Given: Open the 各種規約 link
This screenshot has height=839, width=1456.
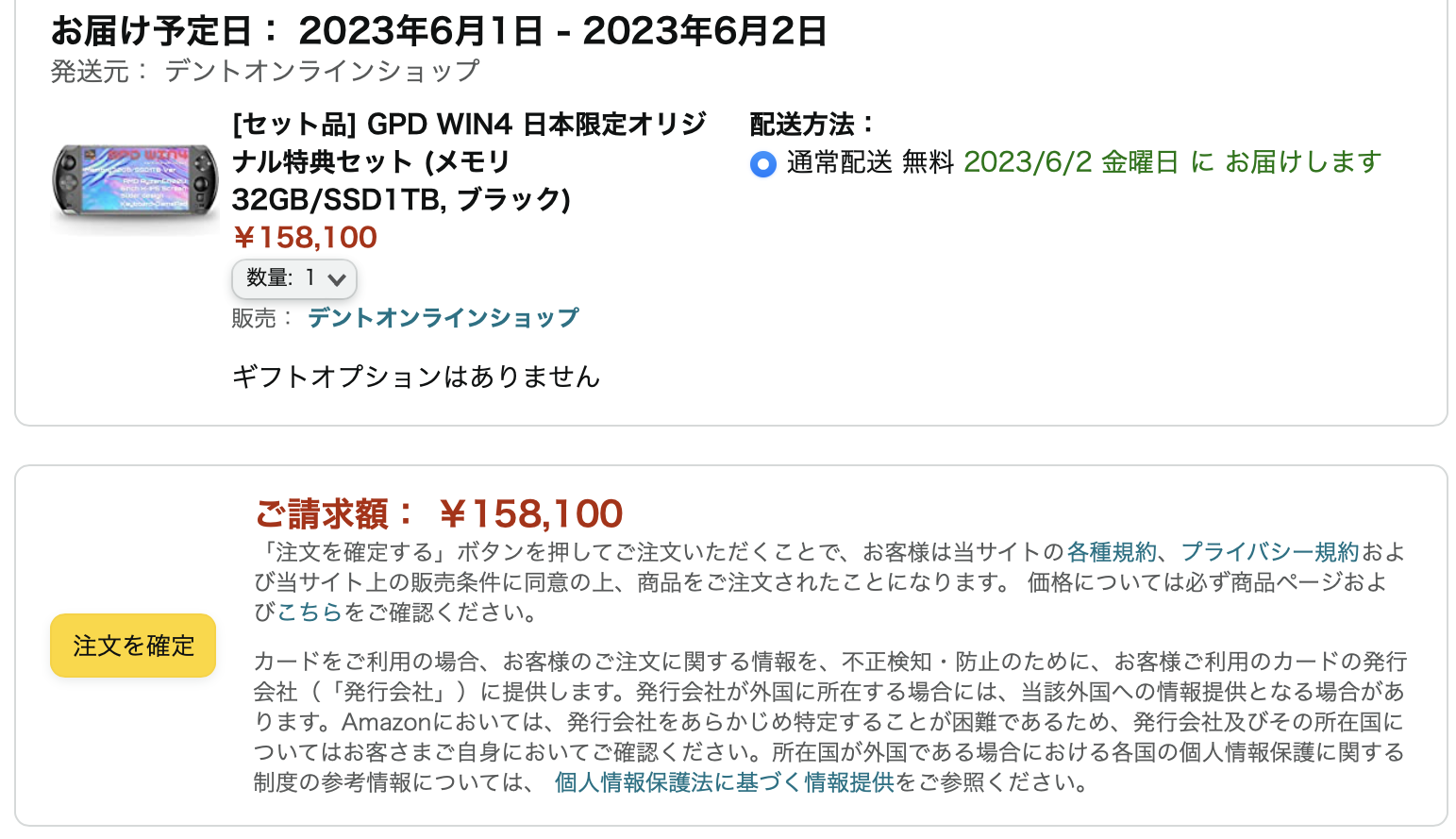Looking at the screenshot, I should point(1111,551).
